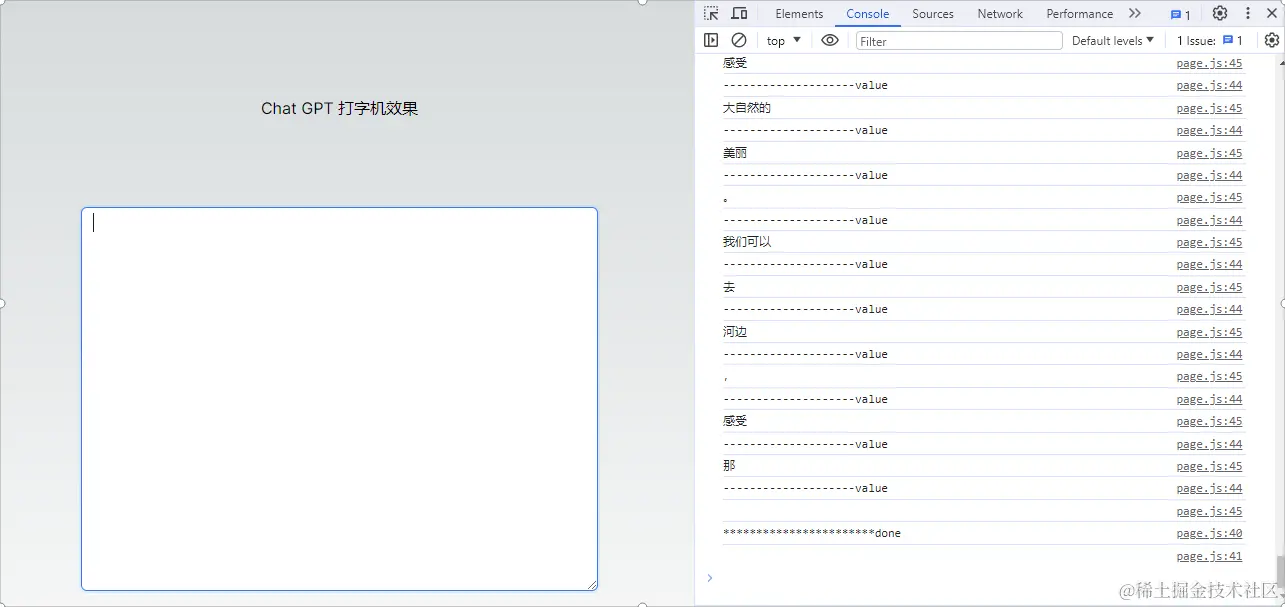Click the 我们可以 log entry
The width and height of the screenshot is (1285, 607).
[747, 242]
